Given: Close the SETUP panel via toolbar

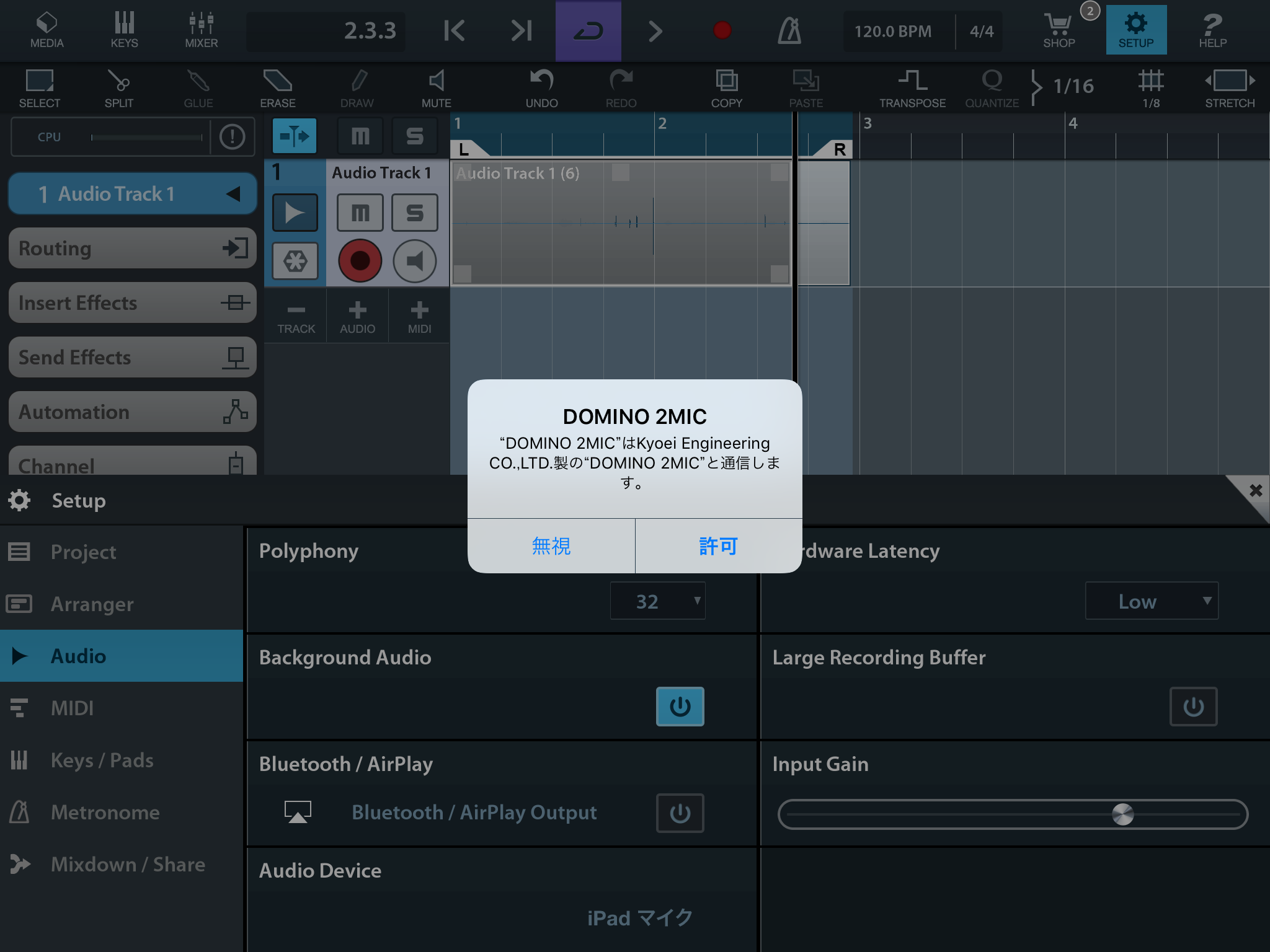Looking at the screenshot, I should [x=1136, y=30].
